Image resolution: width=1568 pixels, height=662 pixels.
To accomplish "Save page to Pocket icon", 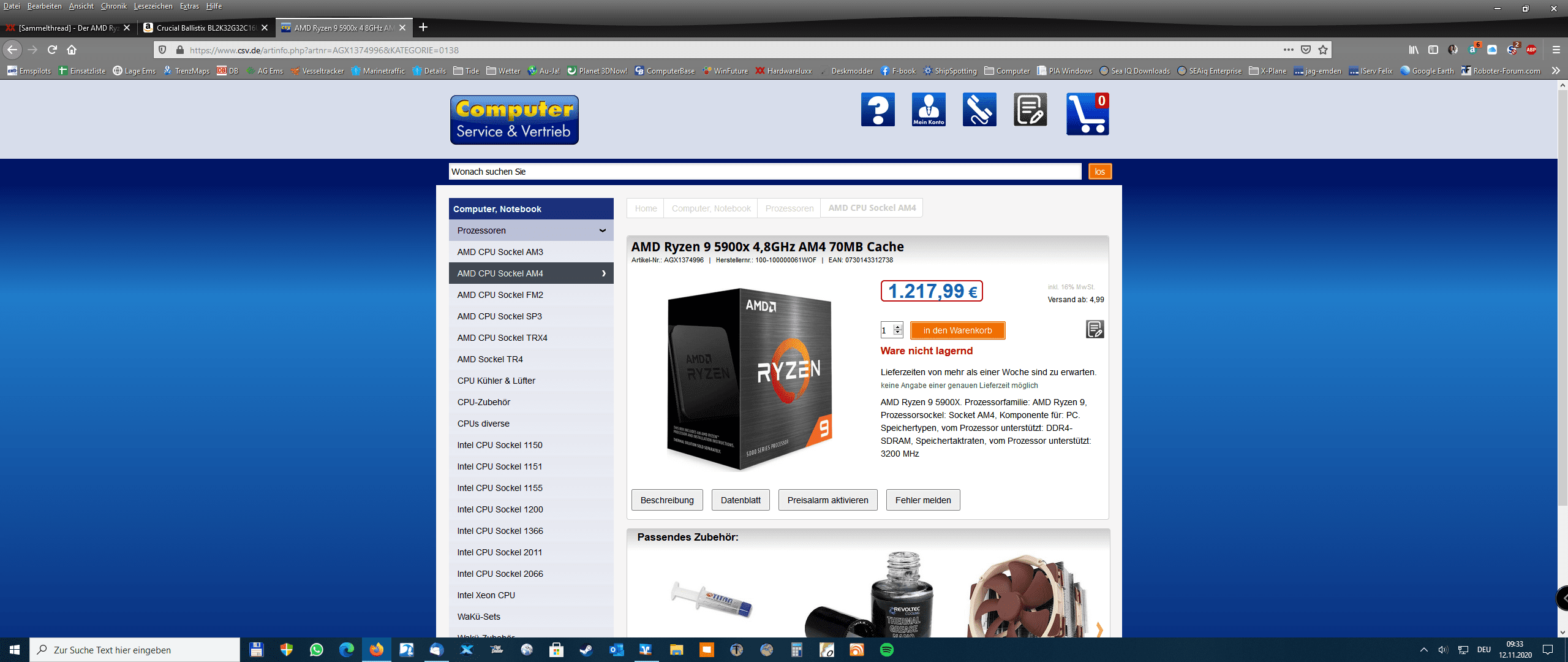I will click(1306, 50).
